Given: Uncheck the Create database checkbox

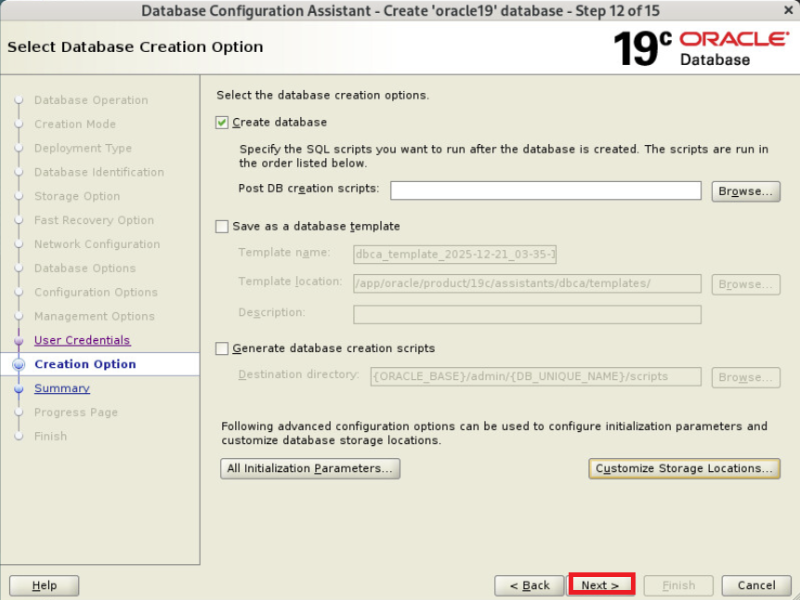Looking at the screenshot, I should 221,122.
